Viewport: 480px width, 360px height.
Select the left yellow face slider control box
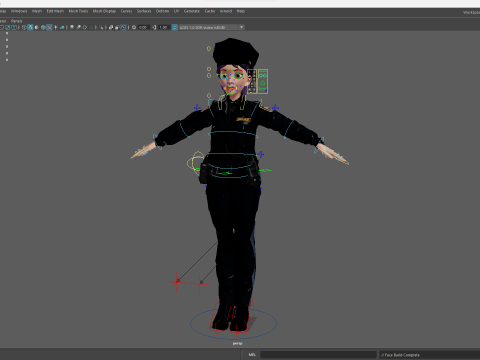252,81
